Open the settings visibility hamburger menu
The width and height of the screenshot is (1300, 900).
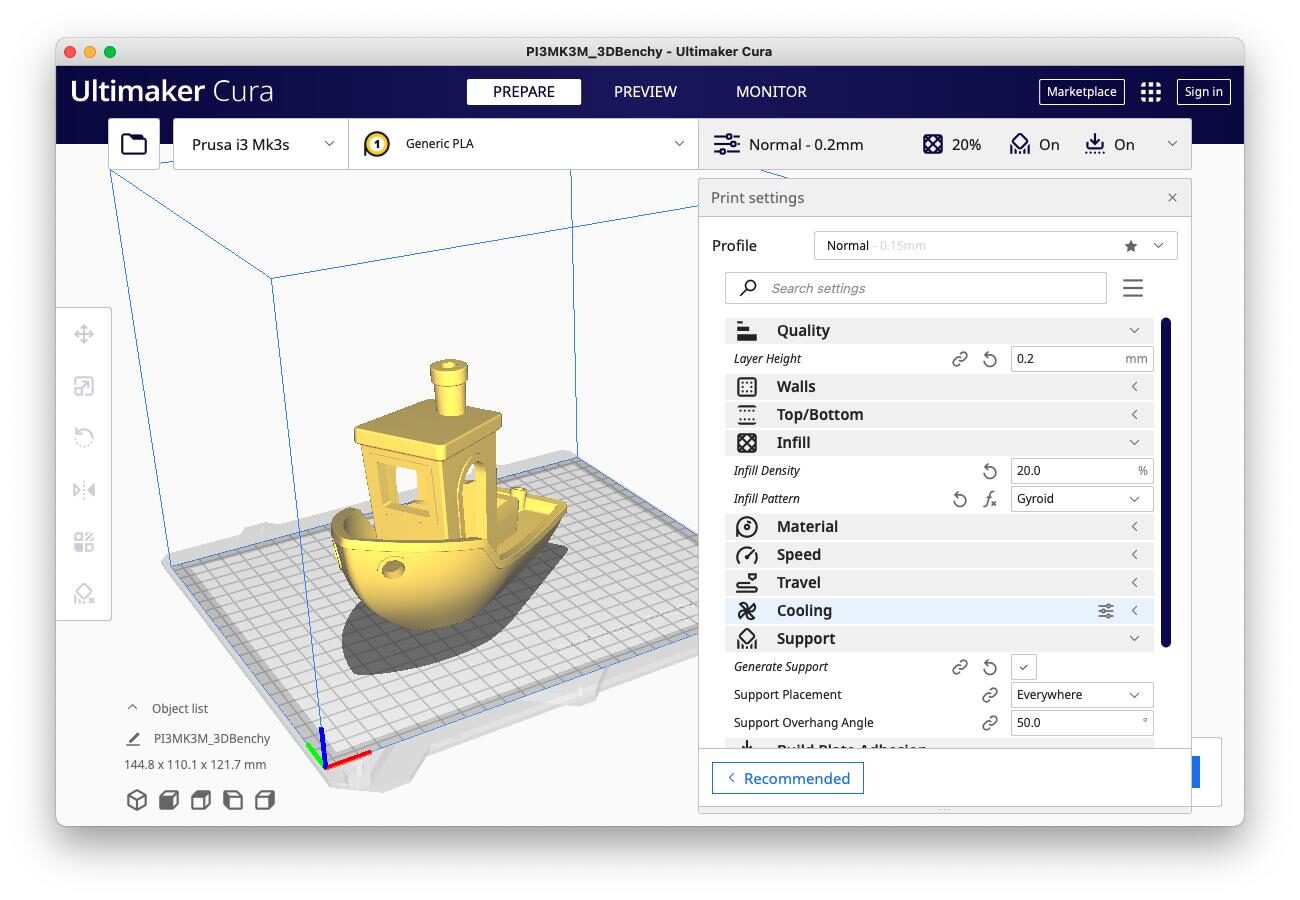point(1133,288)
